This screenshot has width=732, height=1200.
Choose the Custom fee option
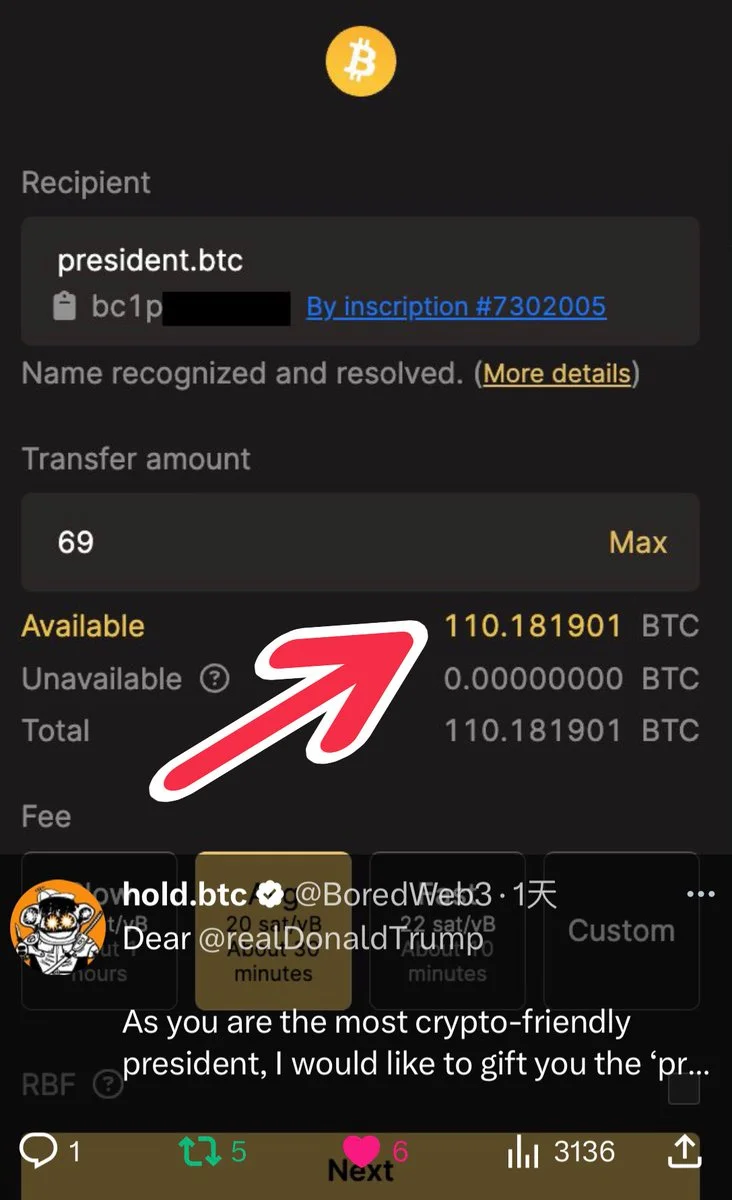coord(621,931)
